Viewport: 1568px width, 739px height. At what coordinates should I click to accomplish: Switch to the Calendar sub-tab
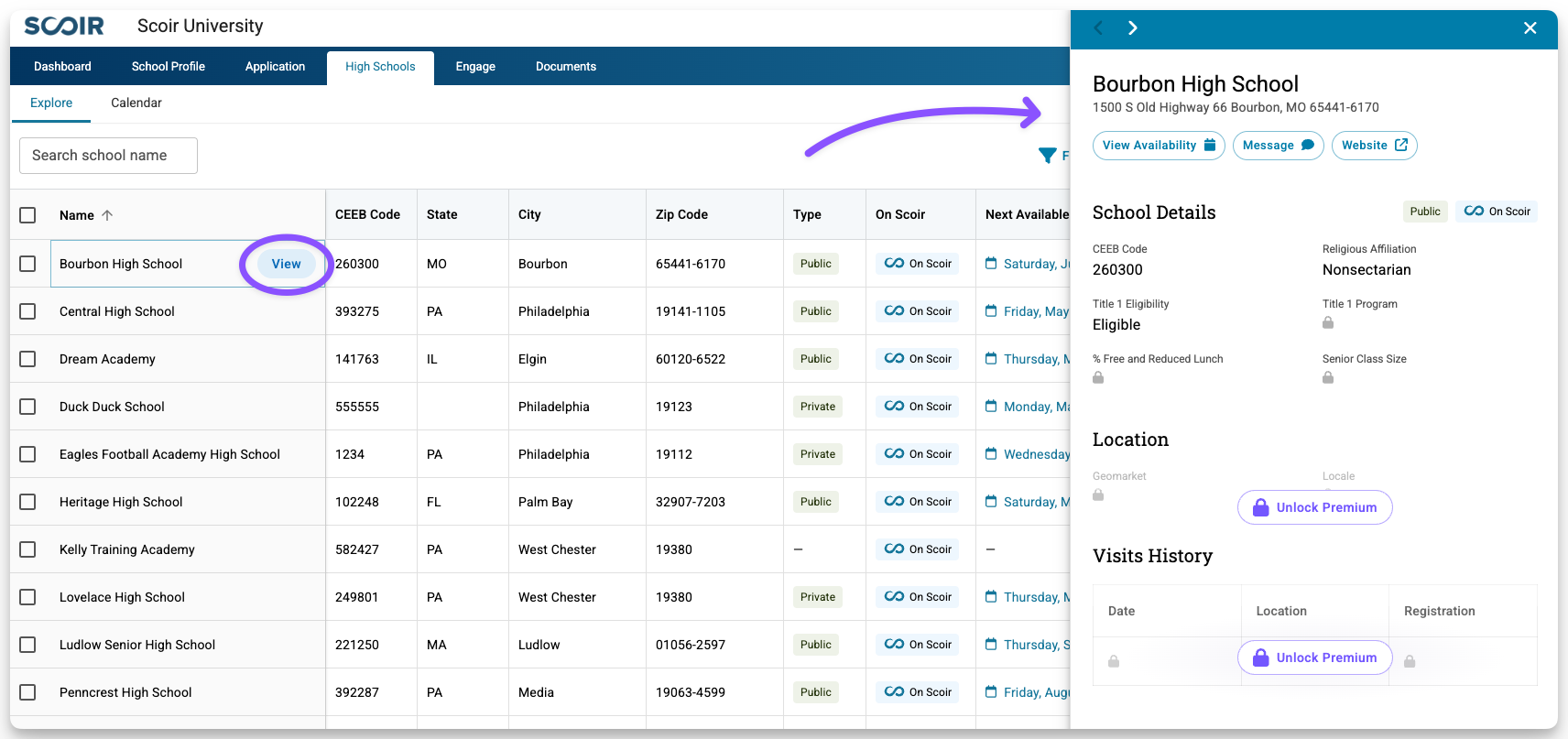[x=136, y=103]
